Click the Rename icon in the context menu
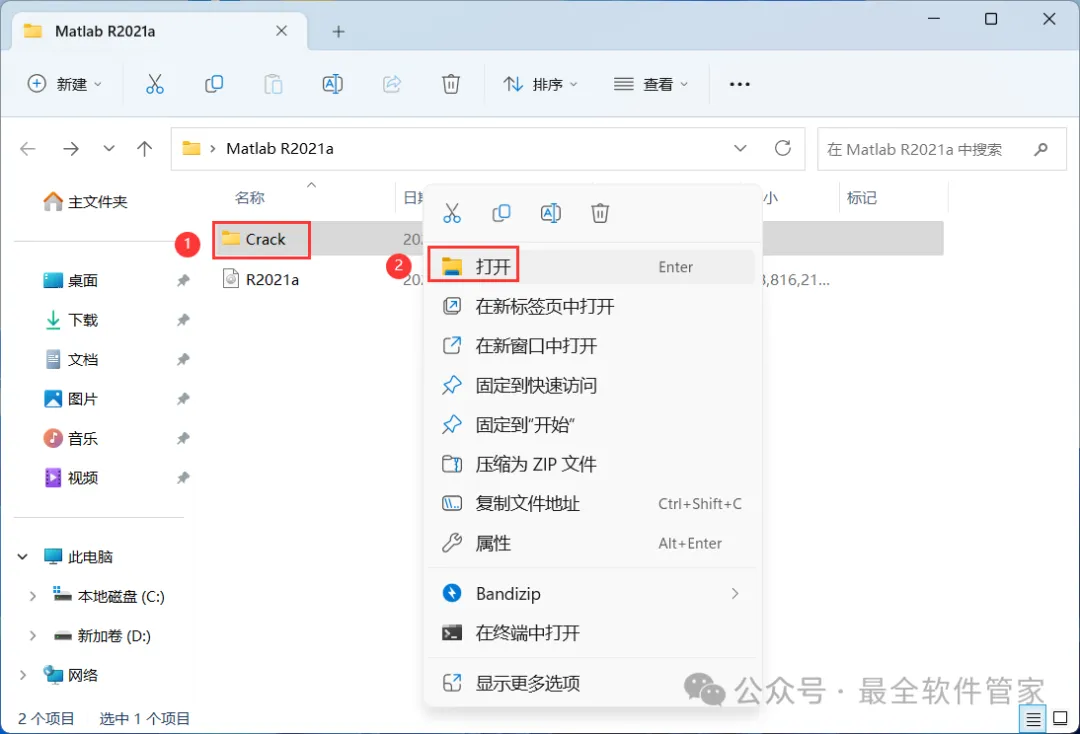The height and width of the screenshot is (734, 1080). [551, 213]
